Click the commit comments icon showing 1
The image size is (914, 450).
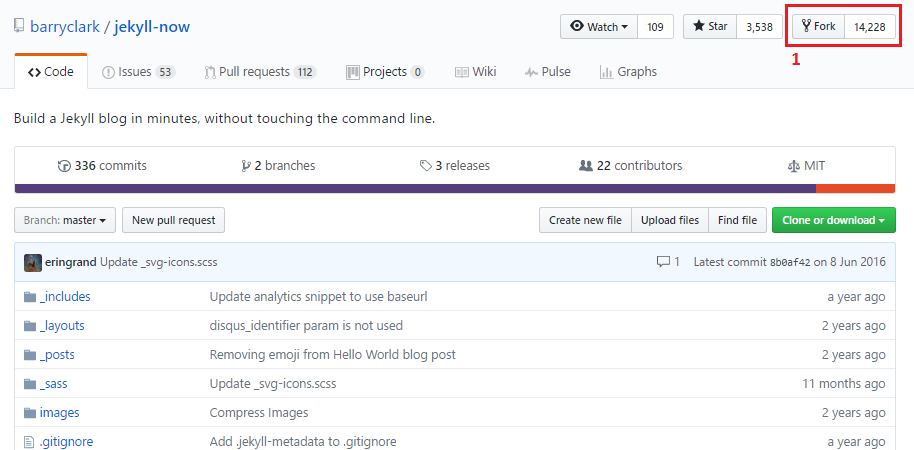coord(668,262)
